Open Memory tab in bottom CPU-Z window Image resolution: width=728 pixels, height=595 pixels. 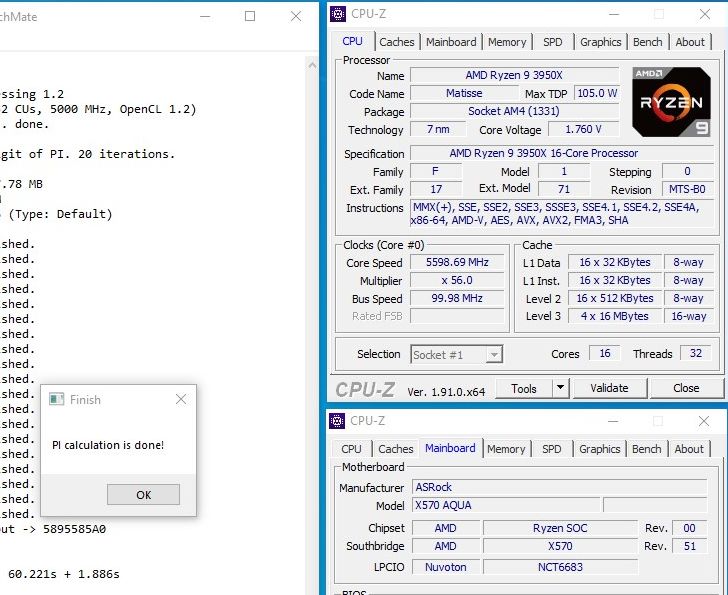[x=506, y=449]
